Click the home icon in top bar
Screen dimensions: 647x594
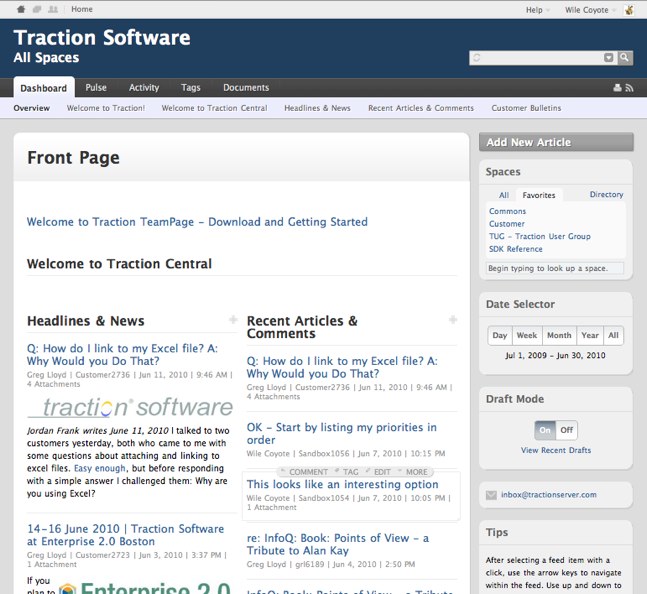(x=21, y=9)
